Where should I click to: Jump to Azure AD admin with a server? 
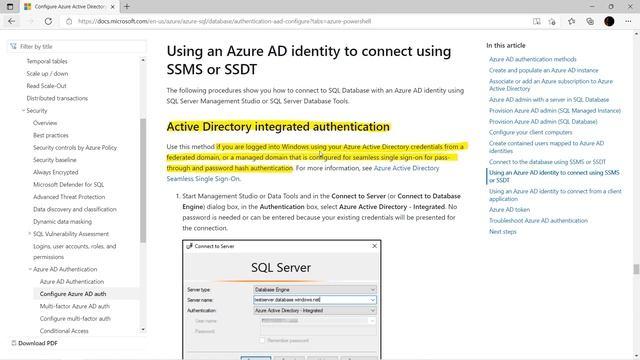[549, 100]
